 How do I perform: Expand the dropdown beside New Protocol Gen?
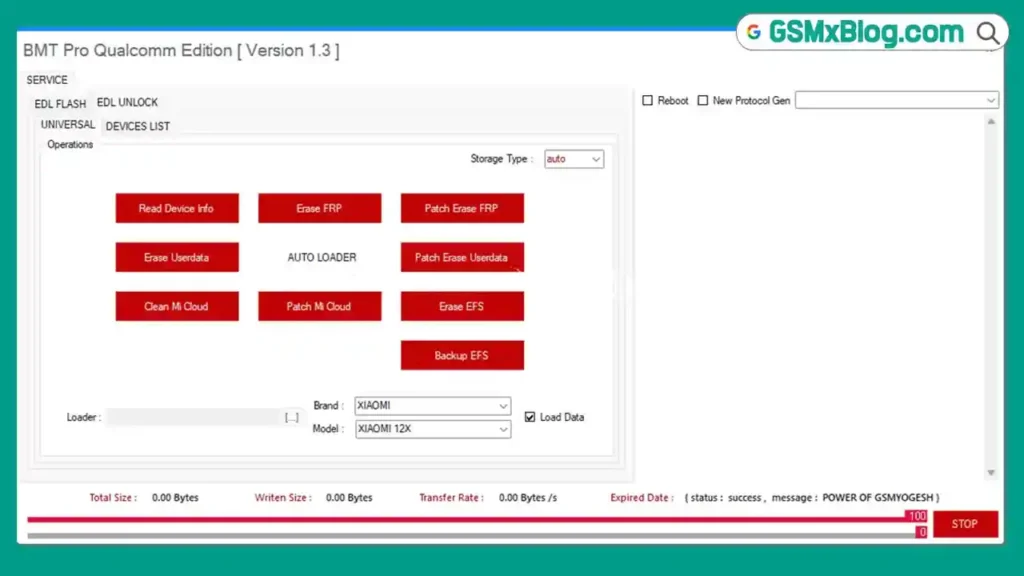(x=897, y=101)
